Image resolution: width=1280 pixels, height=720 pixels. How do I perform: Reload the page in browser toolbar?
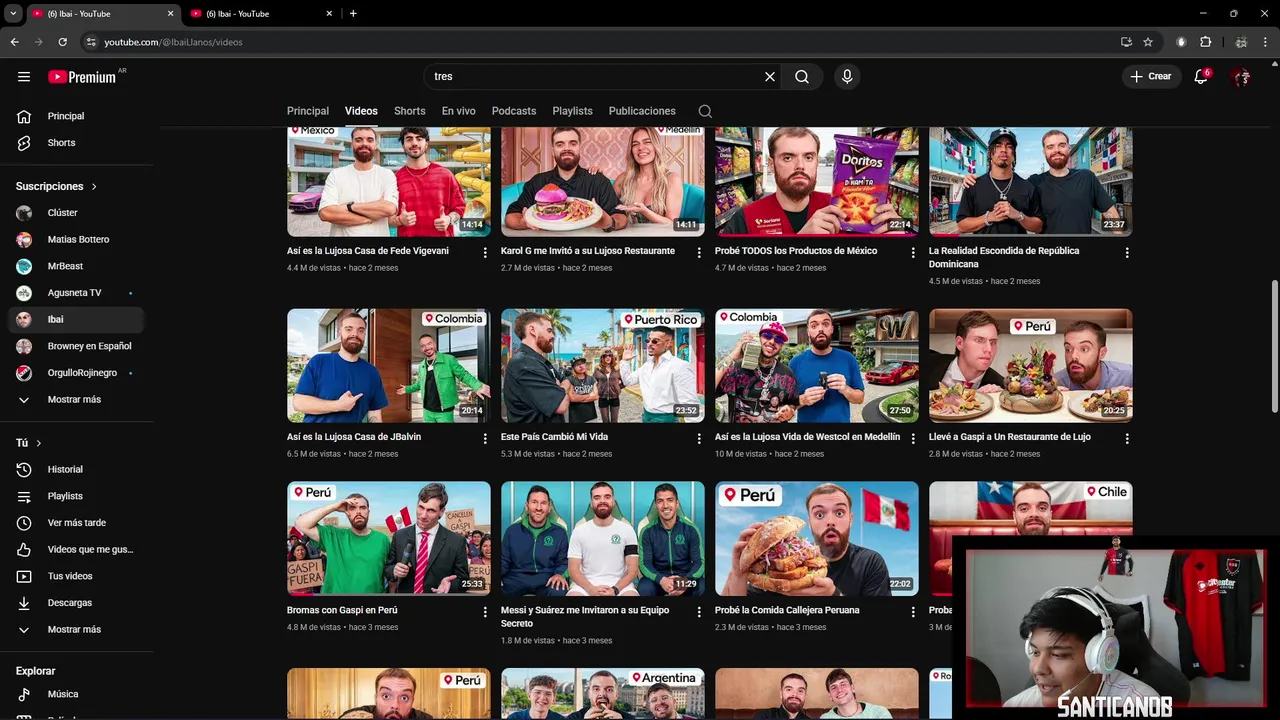click(62, 42)
